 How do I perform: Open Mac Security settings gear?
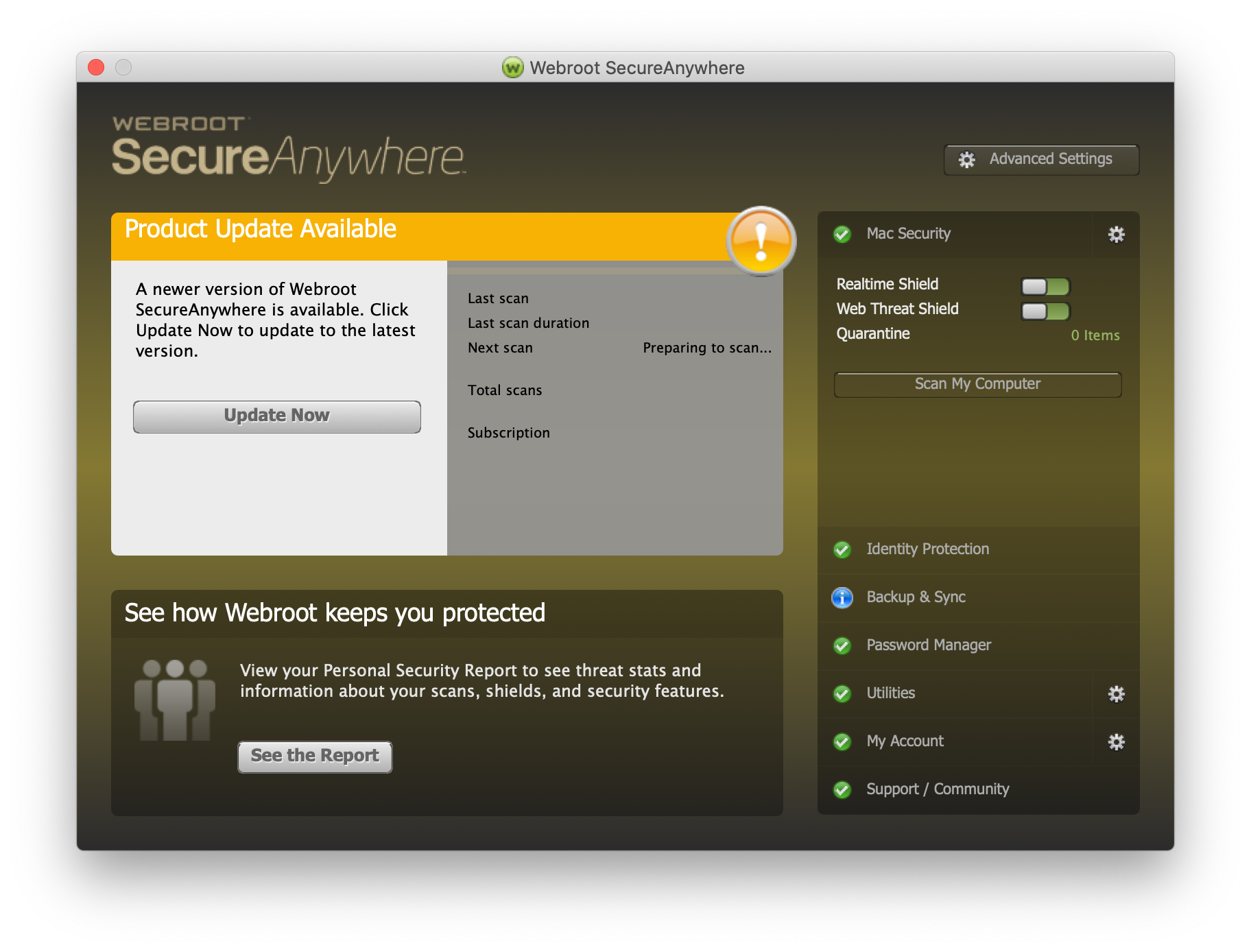pyautogui.click(x=1116, y=235)
